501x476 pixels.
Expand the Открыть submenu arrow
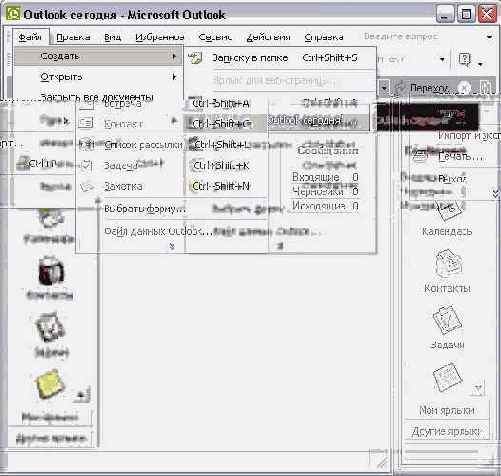(174, 77)
